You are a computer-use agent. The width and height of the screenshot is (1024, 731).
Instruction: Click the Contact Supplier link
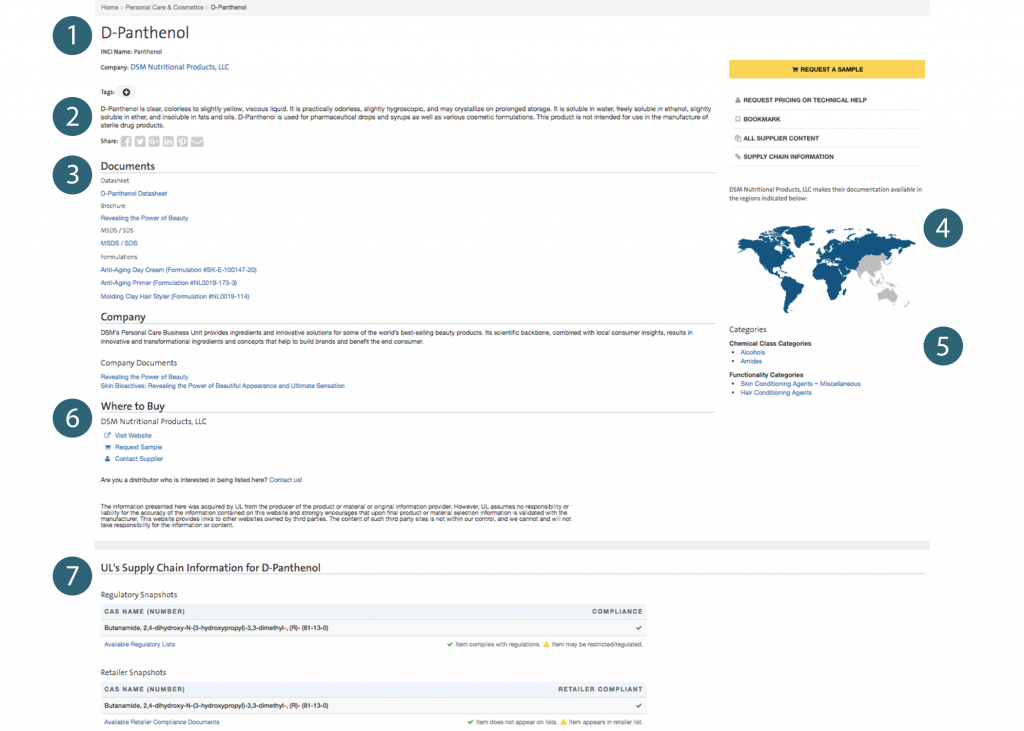click(x=139, y=459)
